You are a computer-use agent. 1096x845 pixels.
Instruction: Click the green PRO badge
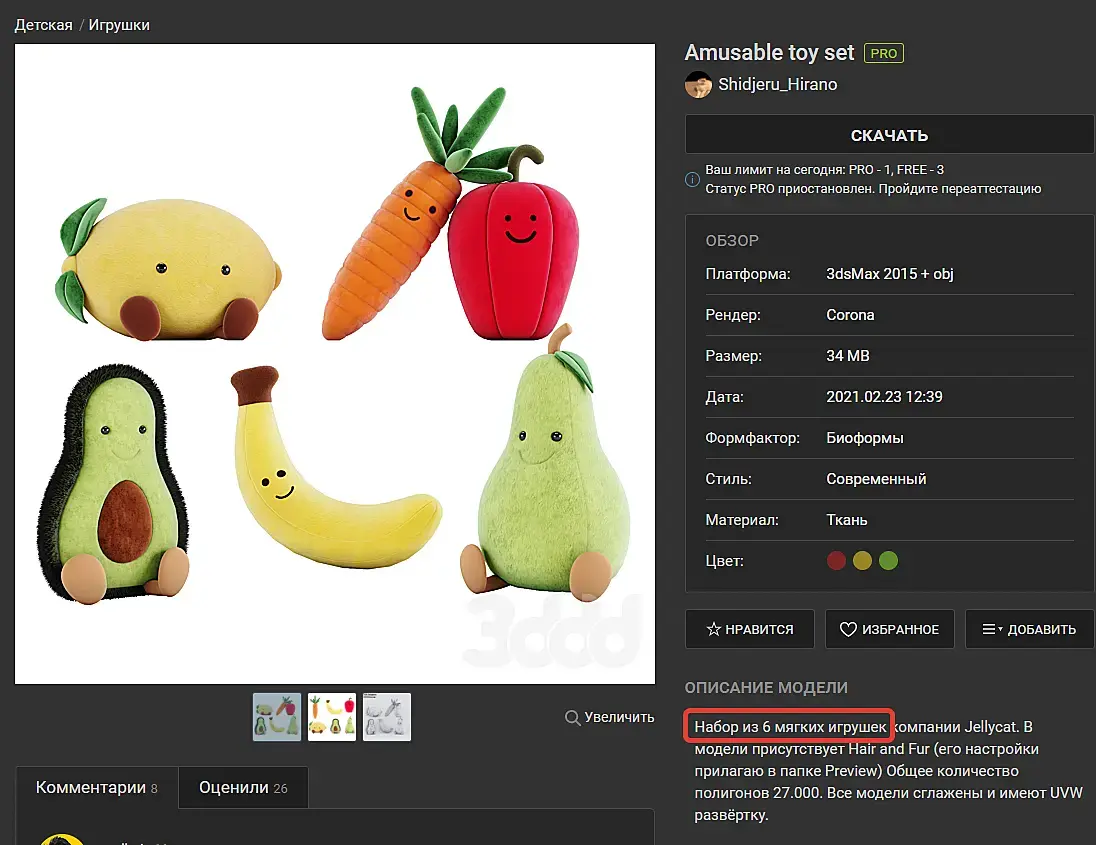(x=884, y=53)
